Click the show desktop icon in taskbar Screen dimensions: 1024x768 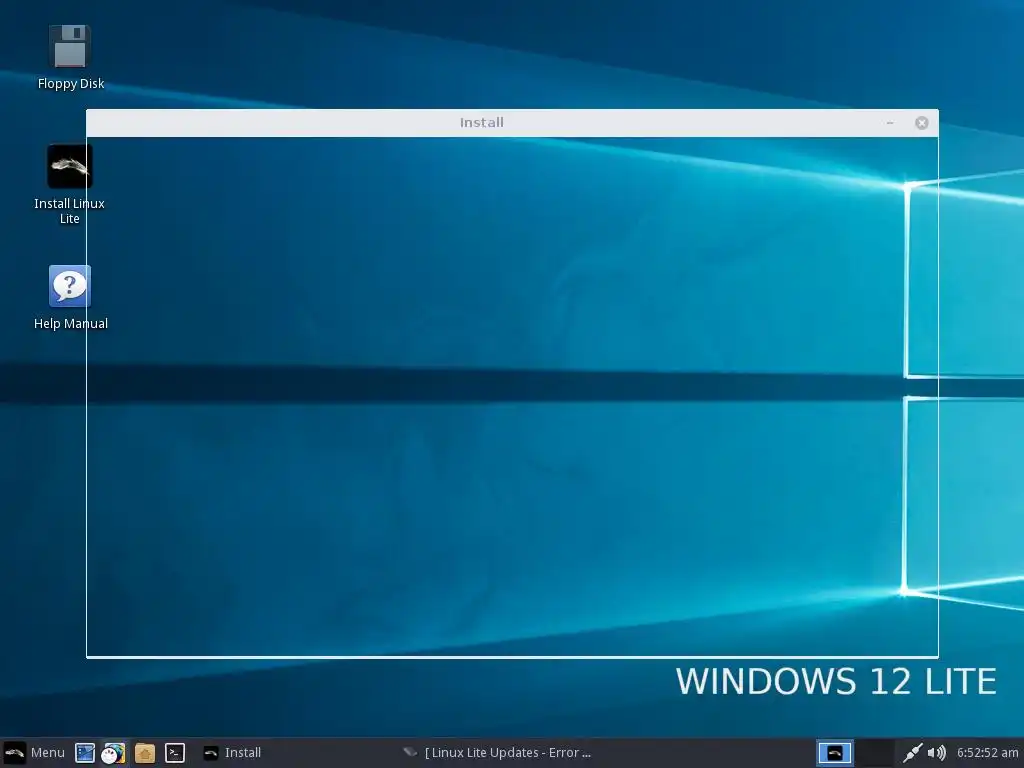[85, 753]
